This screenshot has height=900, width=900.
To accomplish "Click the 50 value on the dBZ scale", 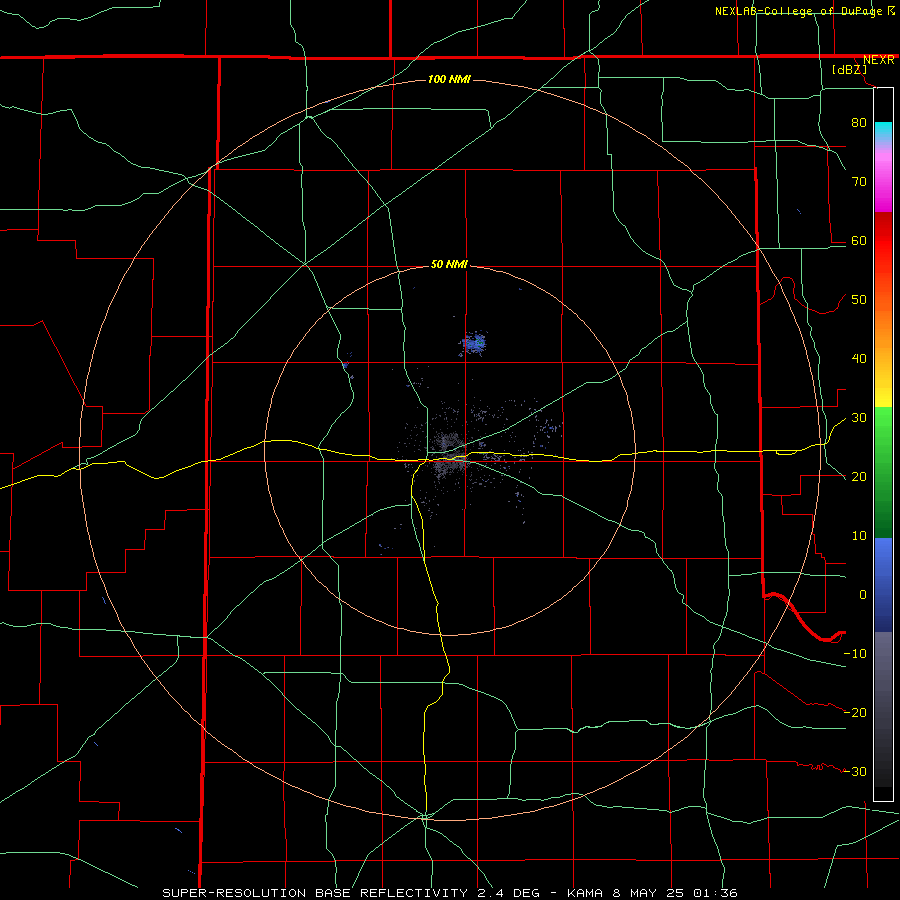I will (859, 300).
